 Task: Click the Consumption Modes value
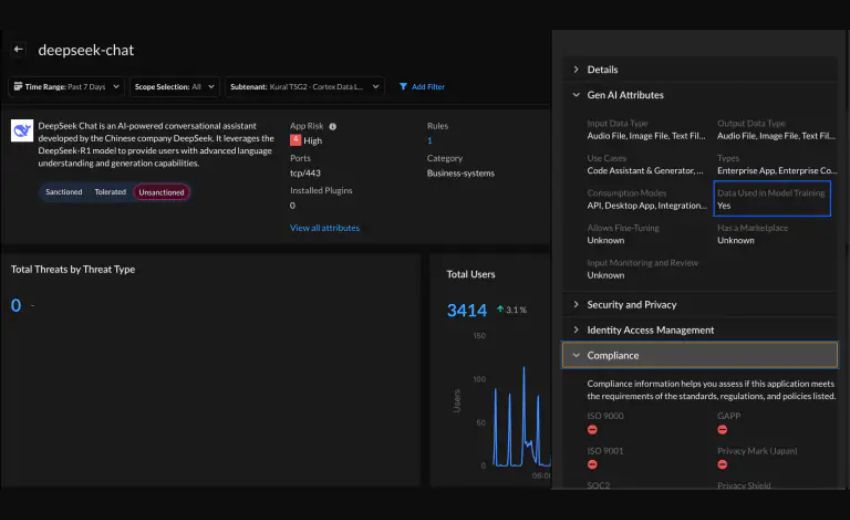pyautogui.click(x=647, y=206)
